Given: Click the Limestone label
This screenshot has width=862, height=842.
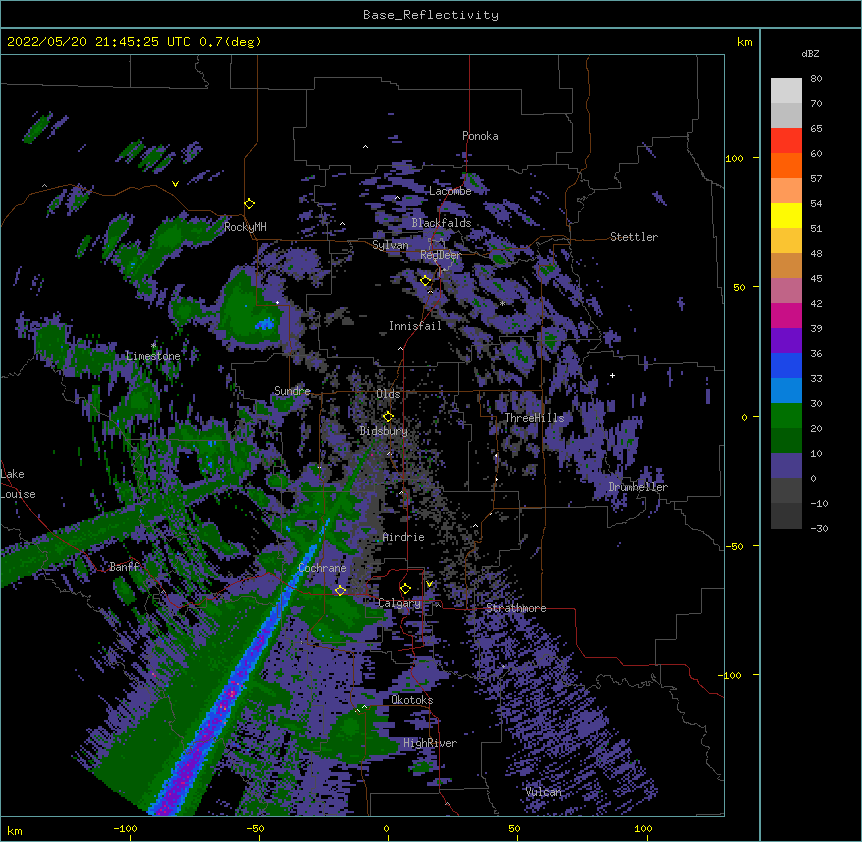Looking at the screenshot, I should pos(153,356).
